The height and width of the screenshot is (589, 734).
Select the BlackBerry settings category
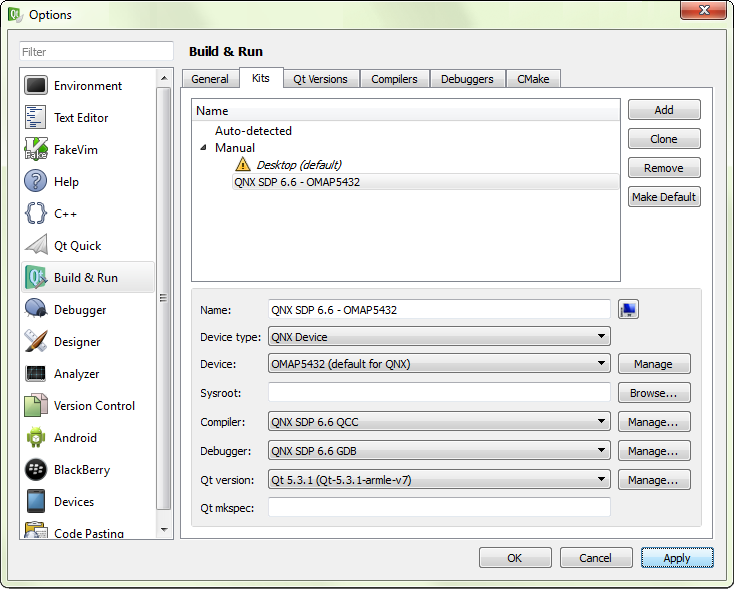pyautogui.click(x=82, y=470)
